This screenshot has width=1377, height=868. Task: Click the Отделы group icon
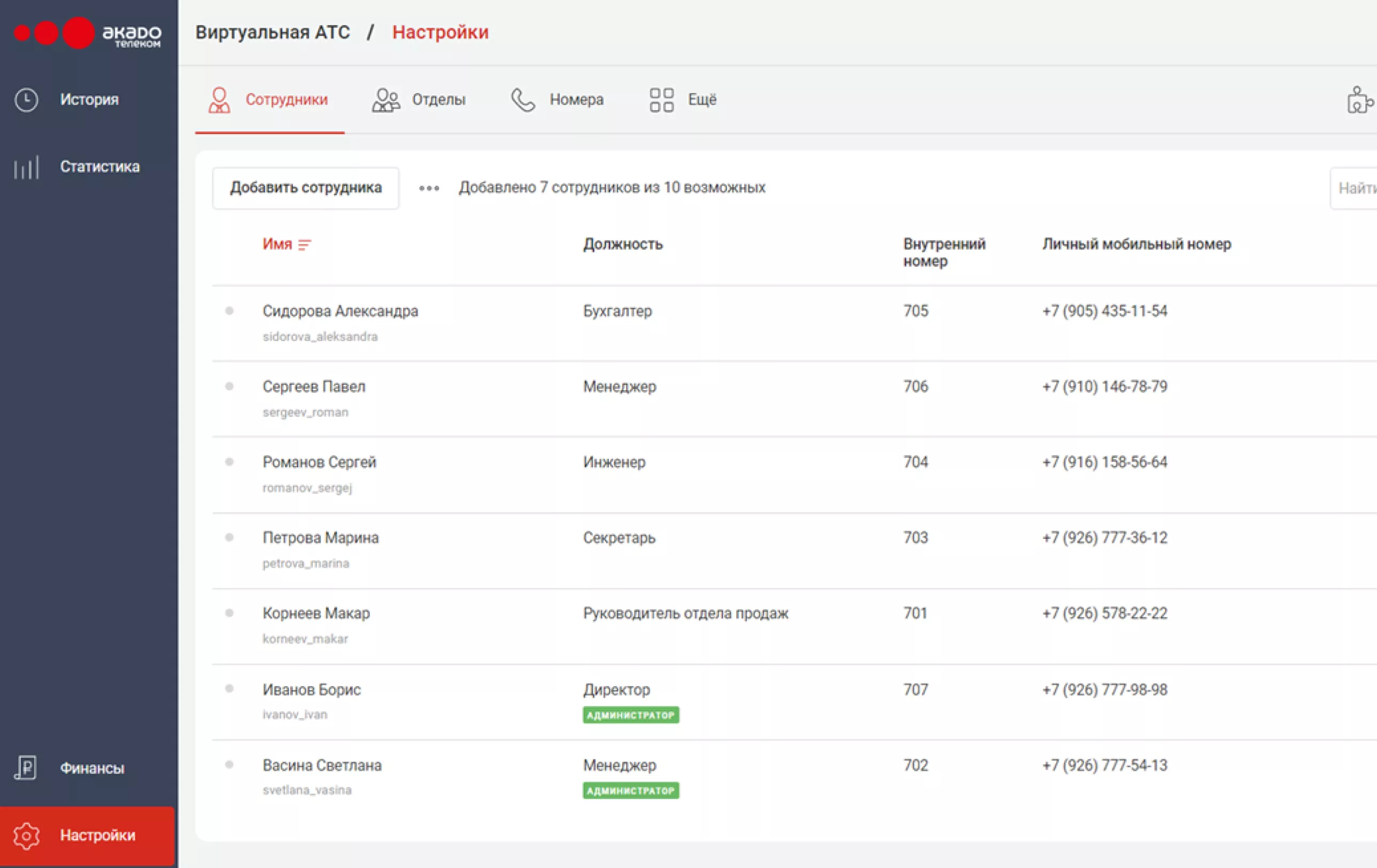tap(386, 99)
